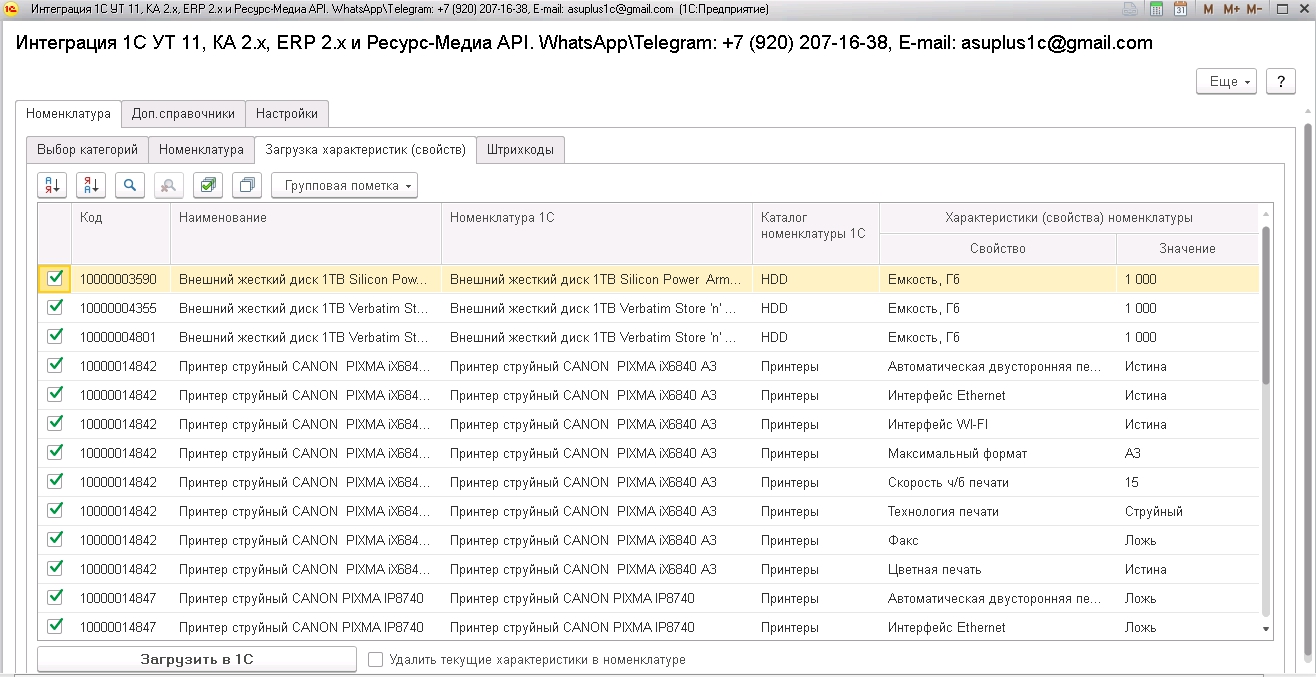
Task: Switch to the Настройки tab
Action: coord(286,114)
